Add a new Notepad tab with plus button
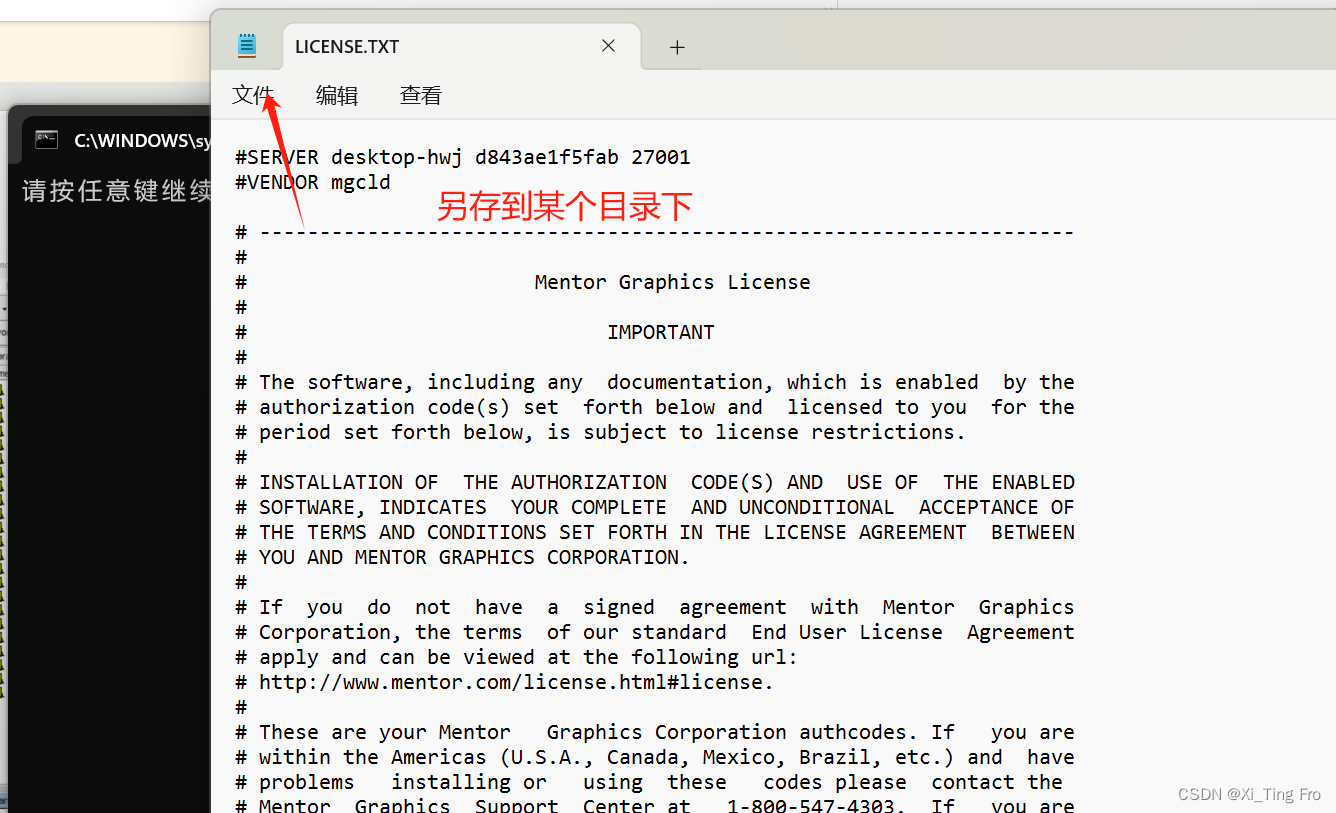Image resolution: width=1336 pixels, height=813 pixels. coord(677,47)
